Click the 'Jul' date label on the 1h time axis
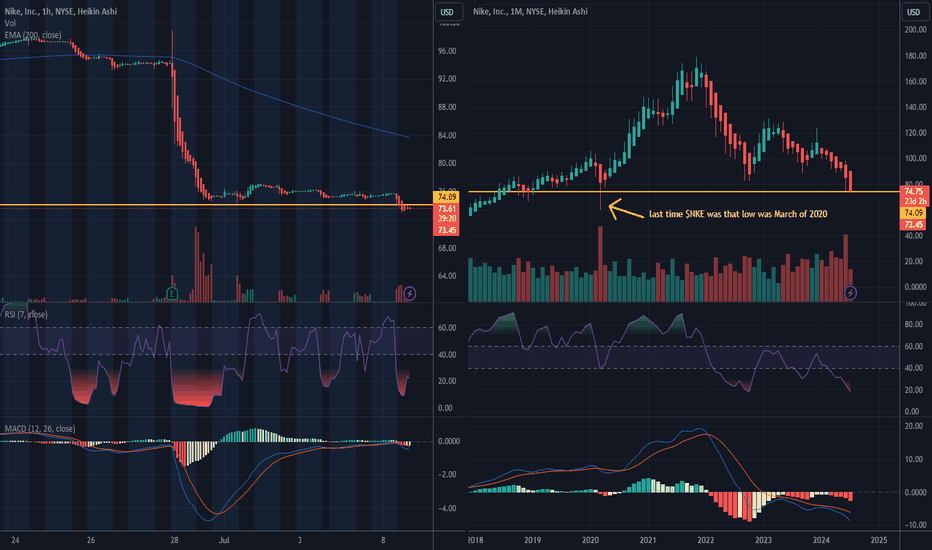The image size is (932, 550). pos(223,540)
